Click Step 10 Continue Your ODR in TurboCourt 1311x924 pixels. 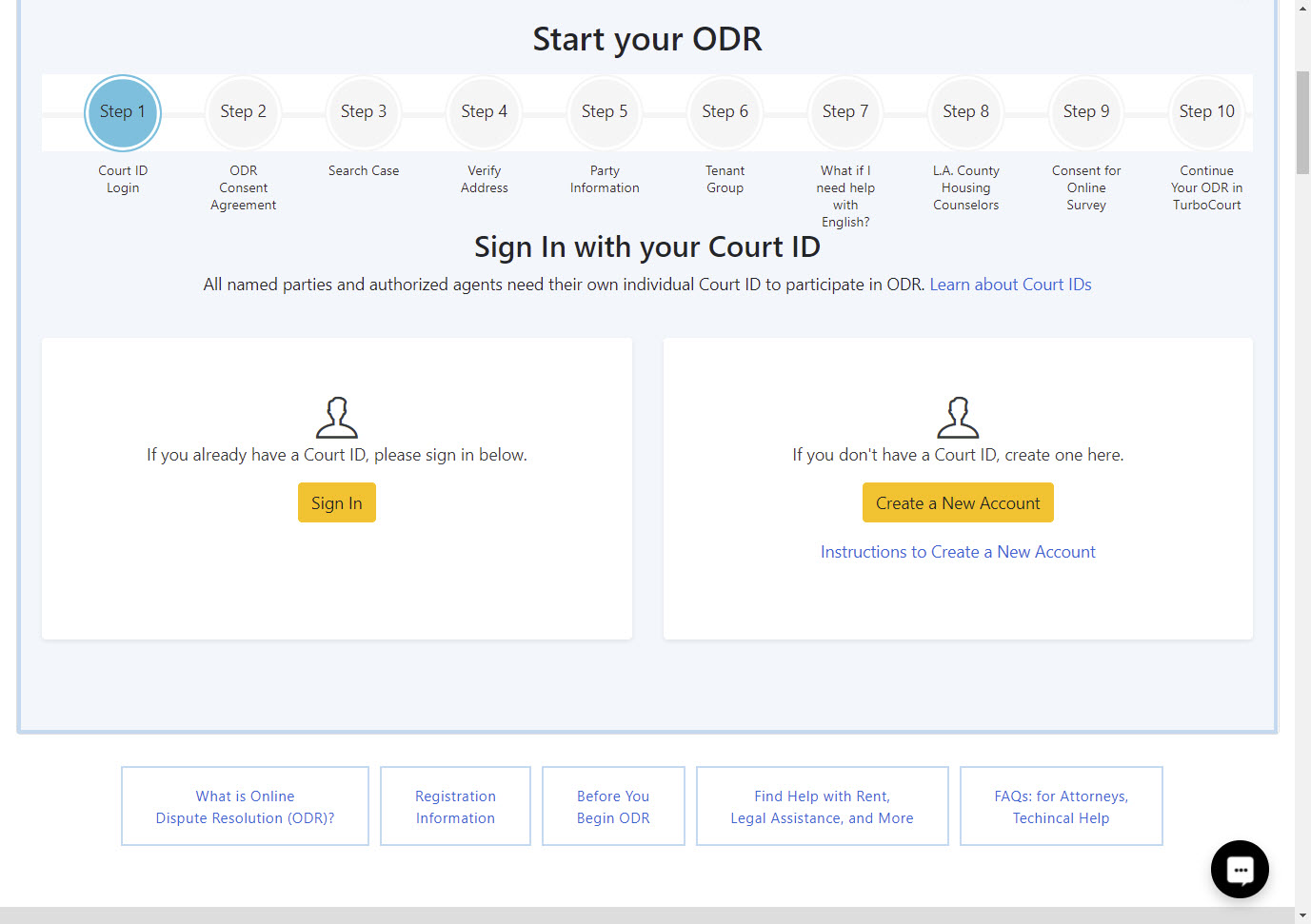[1206, 112]
